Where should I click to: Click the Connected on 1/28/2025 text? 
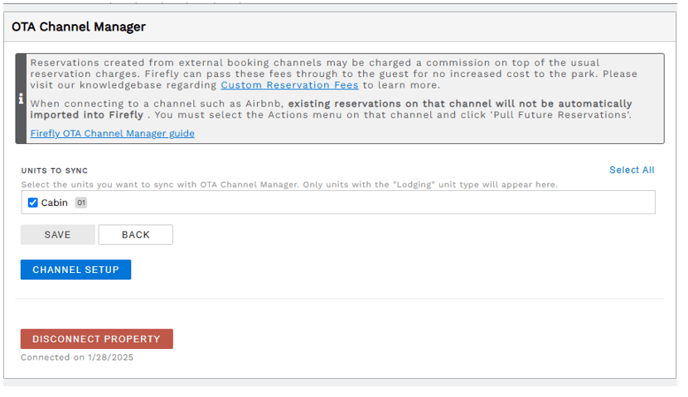[x=77, y=358]
